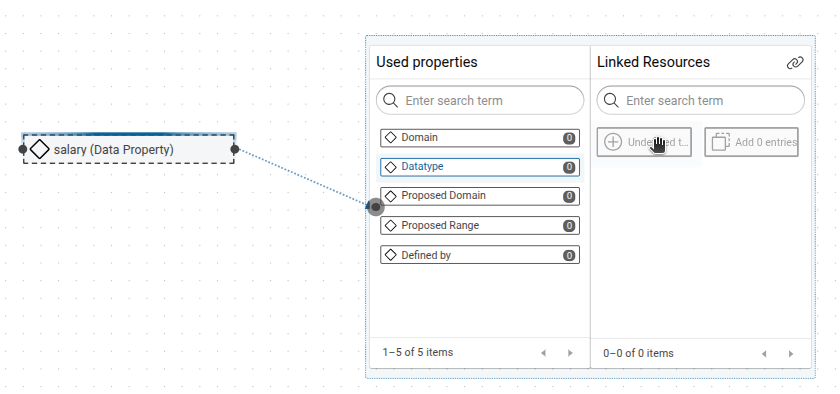Click the 0 count badge on Defined by
This screenshot has height=394, width=840.
[x=569, y=255]
